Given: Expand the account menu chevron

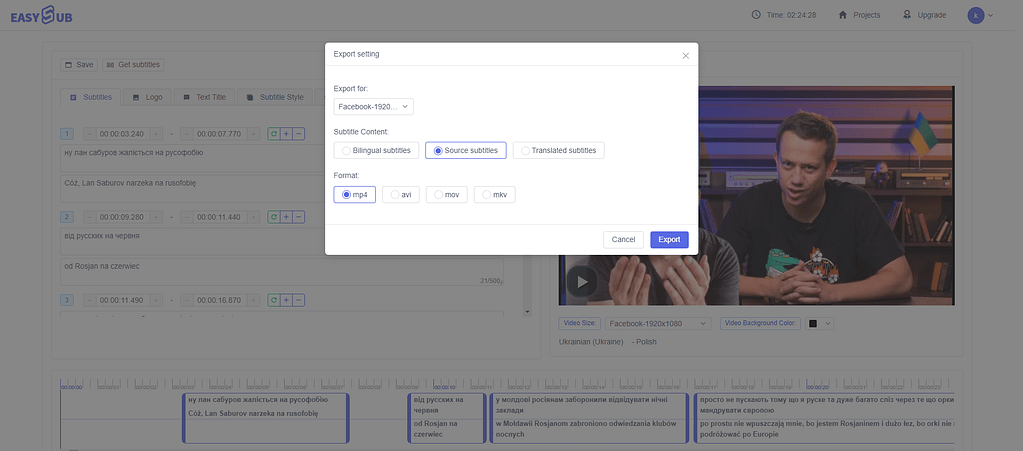Looking at the screenshot, I should pyautogui.click(x=990, y=16).
